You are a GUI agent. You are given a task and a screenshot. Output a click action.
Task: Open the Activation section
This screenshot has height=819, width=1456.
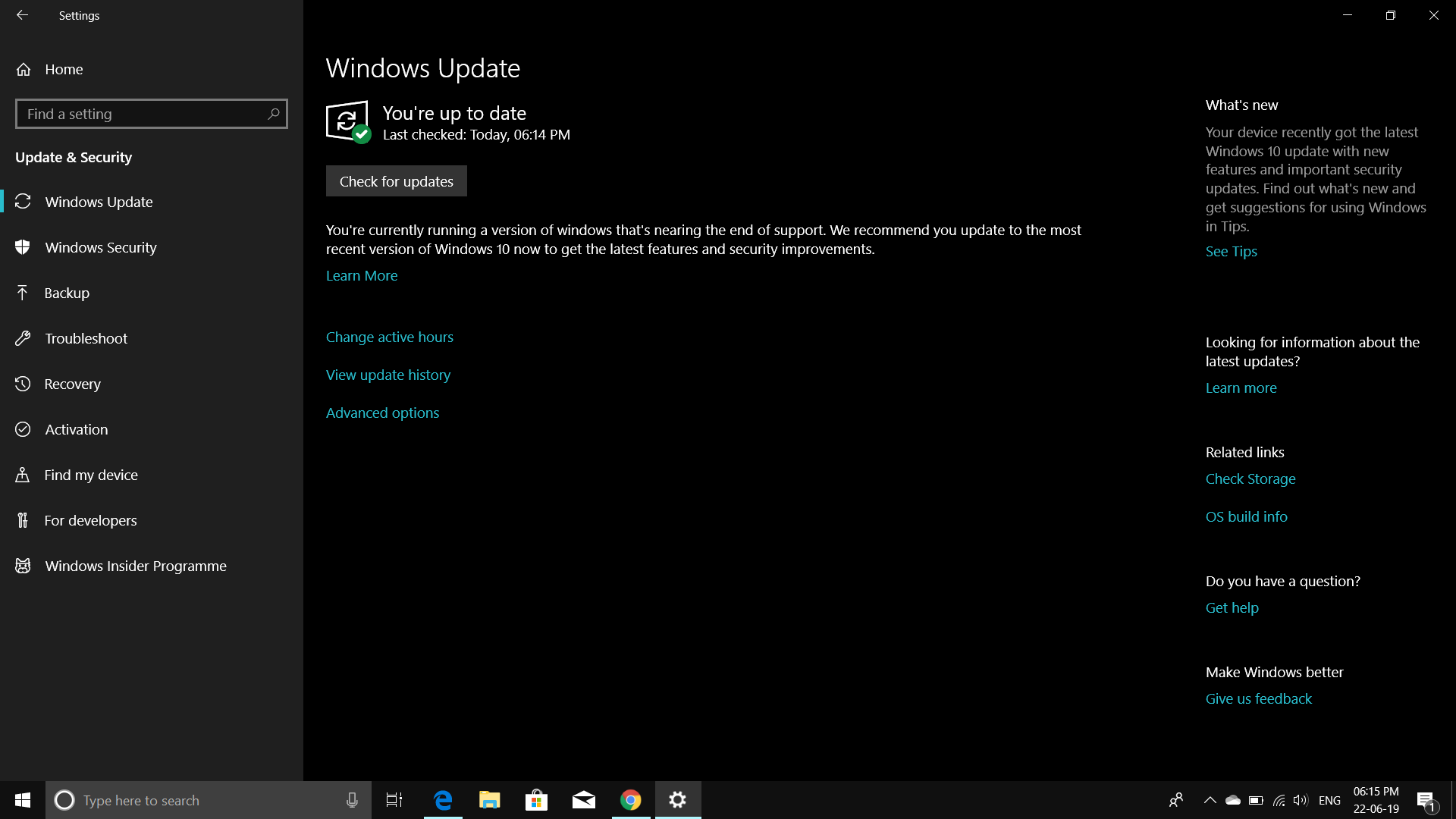click(152, 429)
